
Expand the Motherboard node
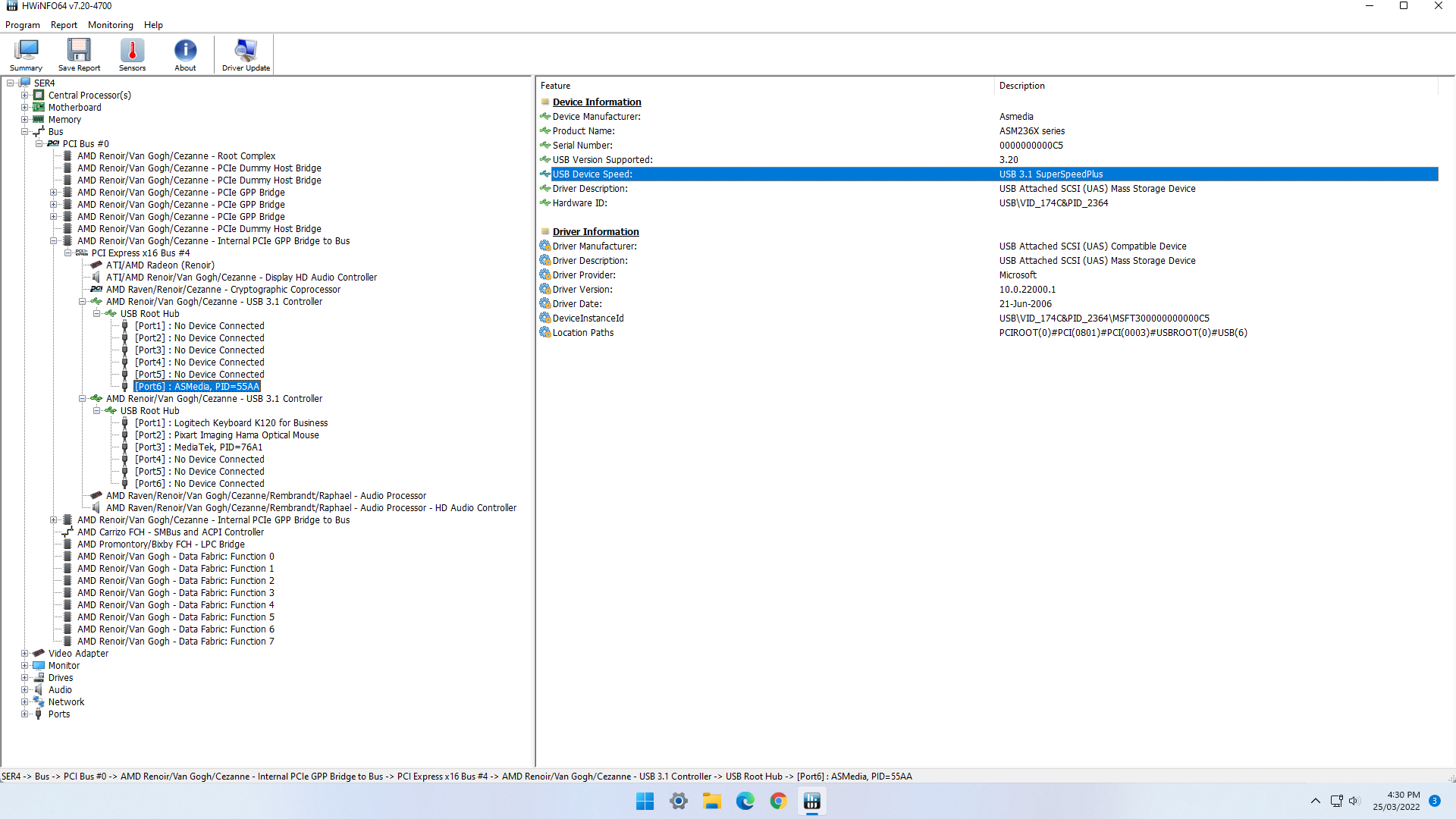[x=24, y=107]
